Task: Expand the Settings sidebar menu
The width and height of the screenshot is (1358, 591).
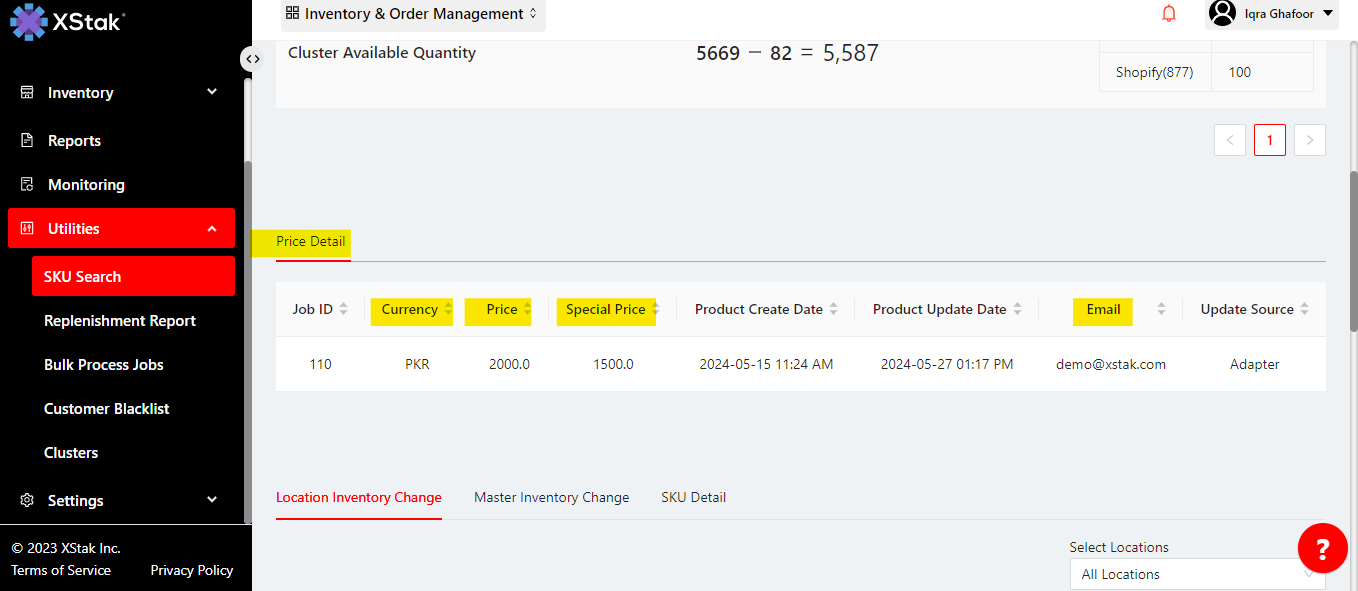Action: coord(121,501)
